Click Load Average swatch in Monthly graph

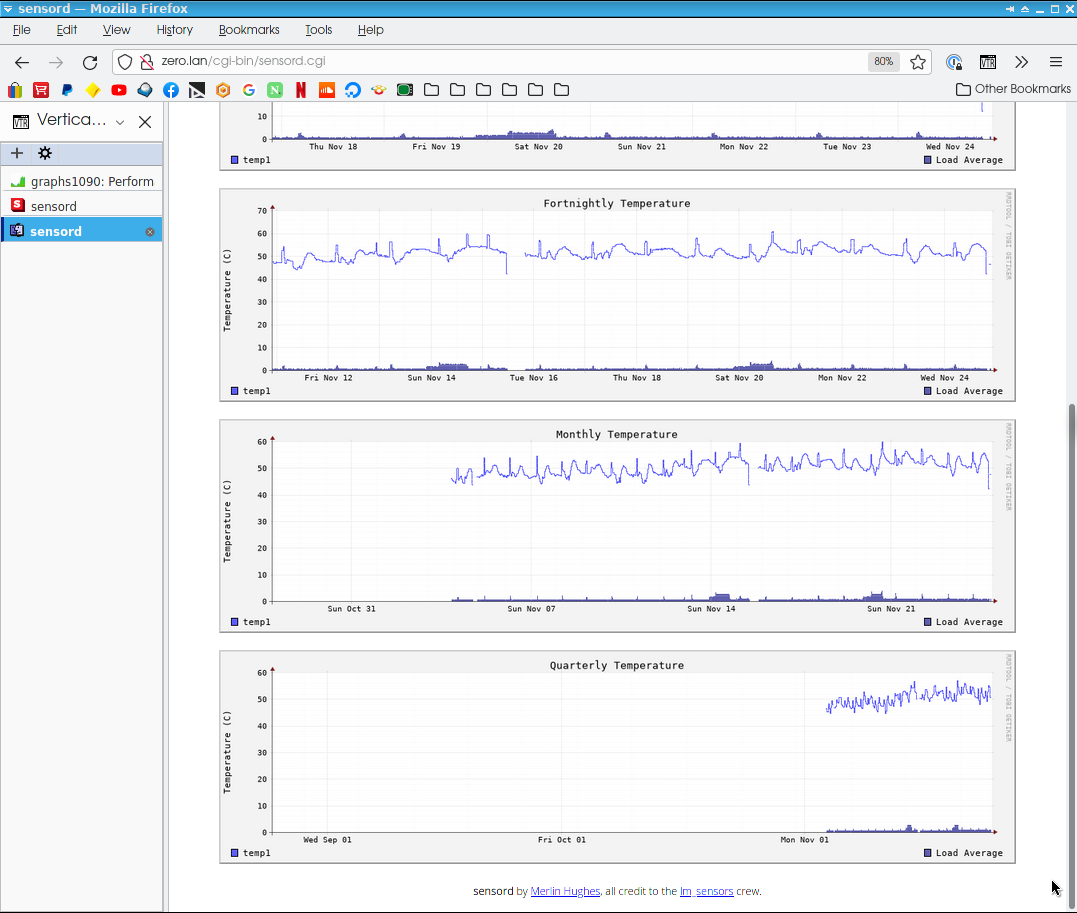click(927, 622)
